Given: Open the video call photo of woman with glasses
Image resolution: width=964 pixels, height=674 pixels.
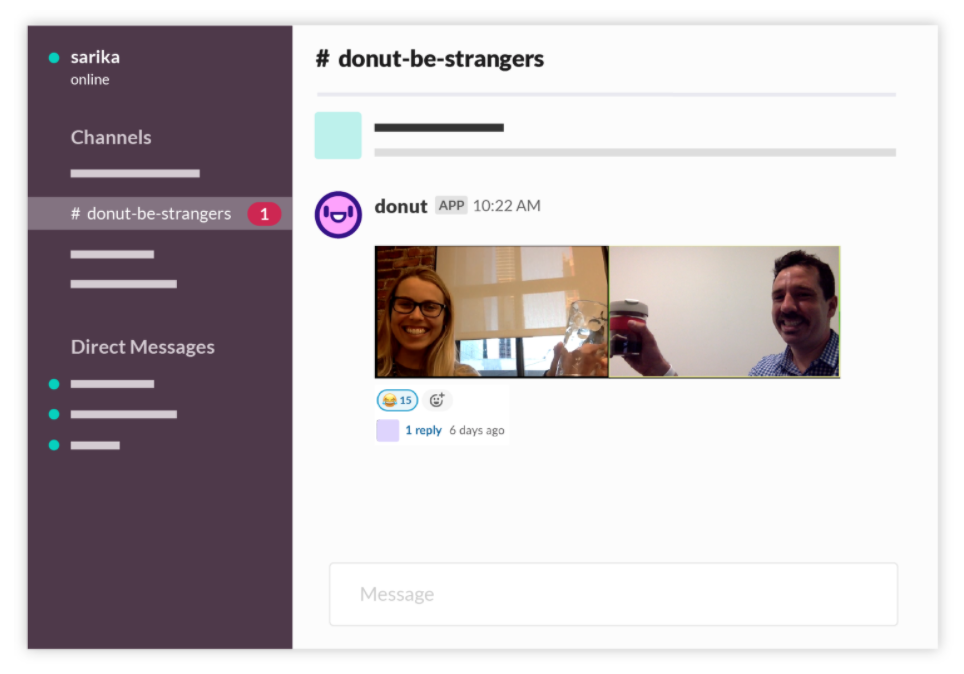Looking at the screenshot, I should pyautogui.click(x=492, y=312).
